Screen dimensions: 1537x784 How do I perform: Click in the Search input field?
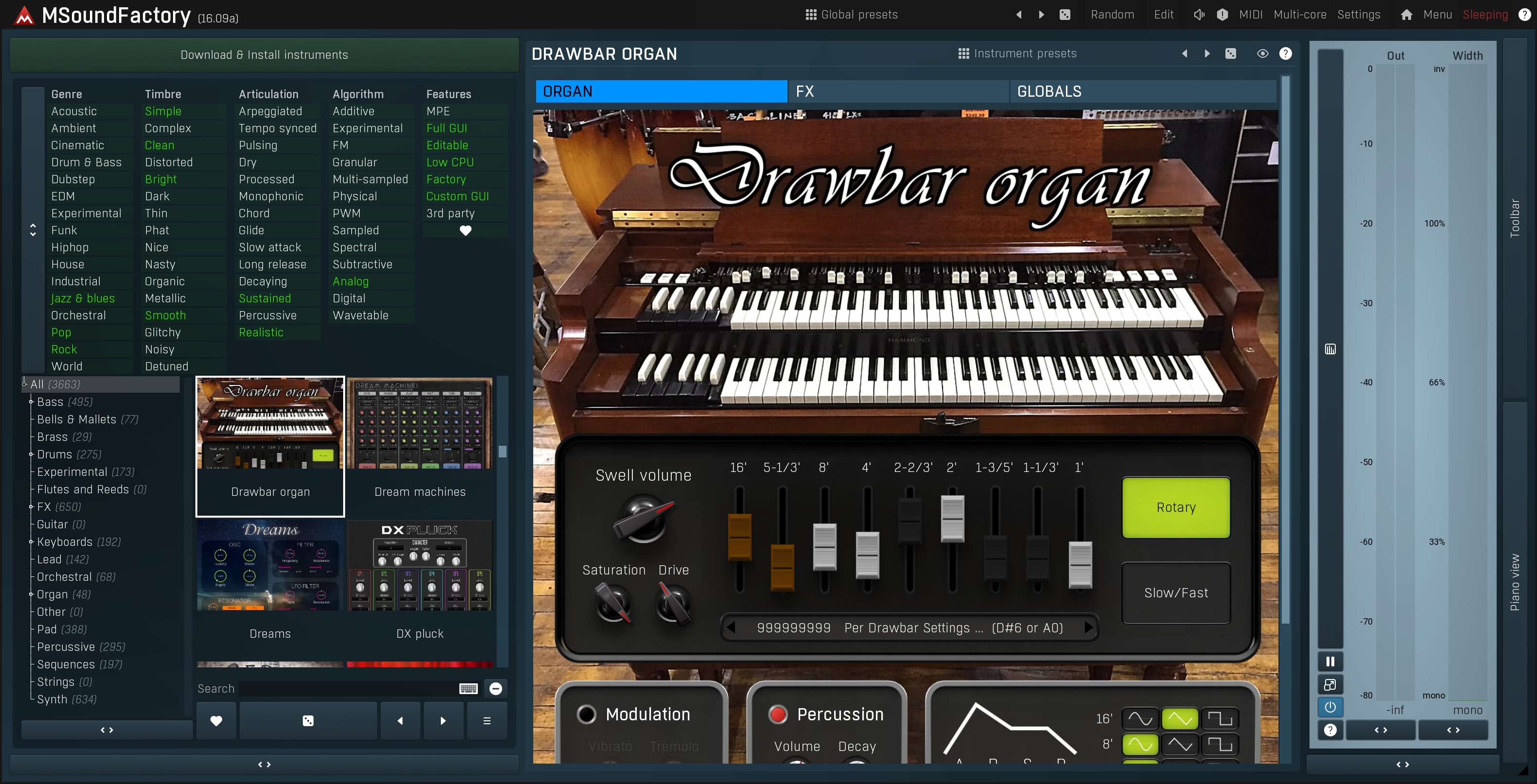(x=348, y=689)
